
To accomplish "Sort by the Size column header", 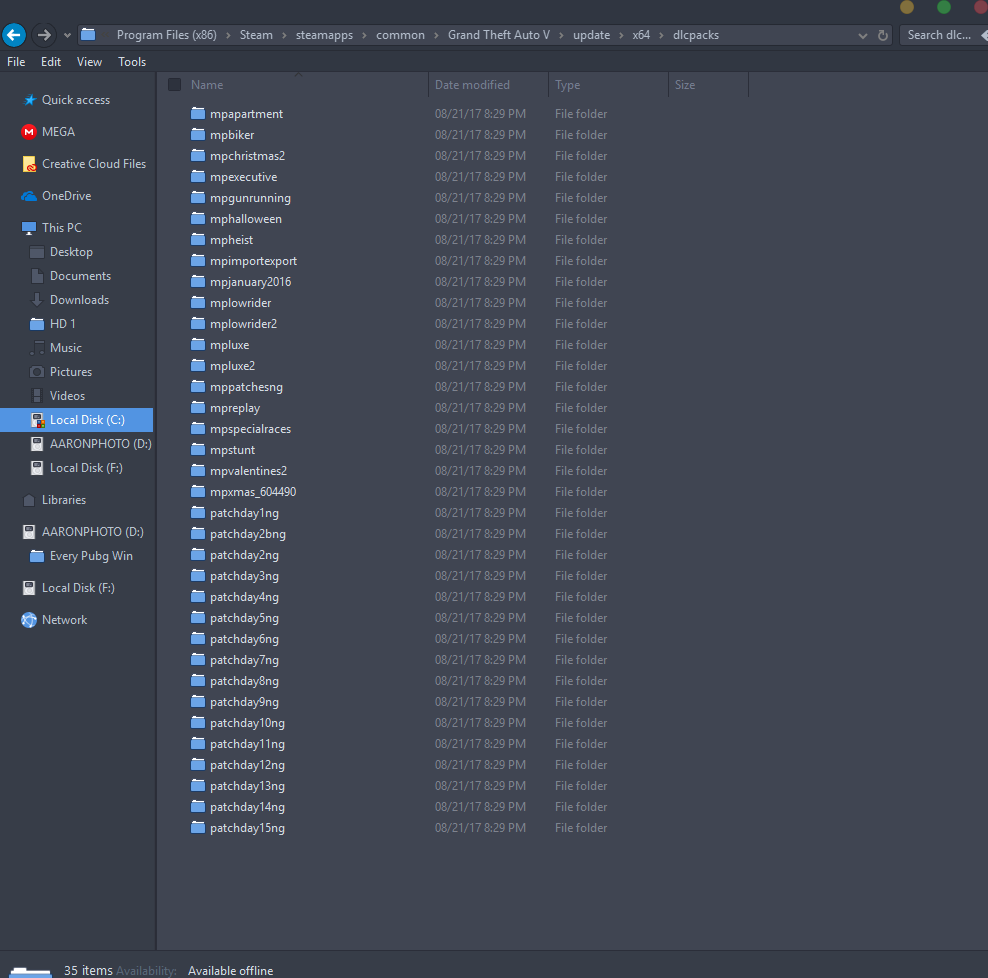I will click(x=684, y=84).
